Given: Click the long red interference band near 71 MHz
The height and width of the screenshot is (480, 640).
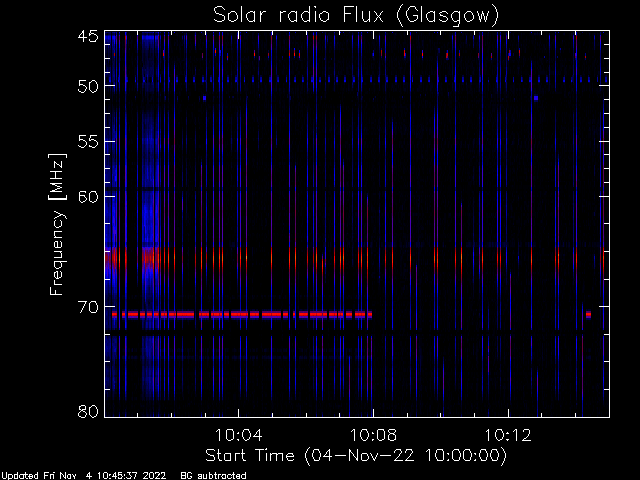Looking at the screenshot, I should tap(242, 315).
